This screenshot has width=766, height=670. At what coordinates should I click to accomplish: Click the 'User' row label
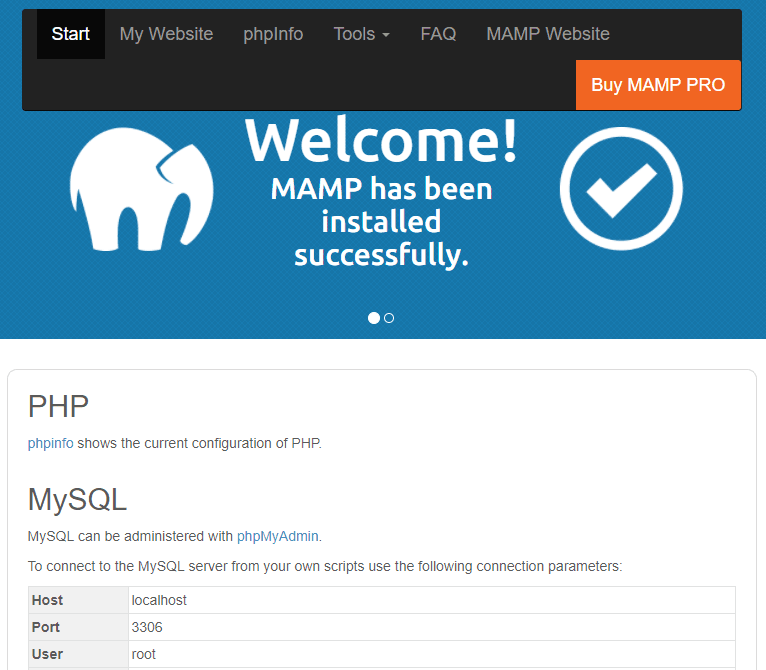47,654
